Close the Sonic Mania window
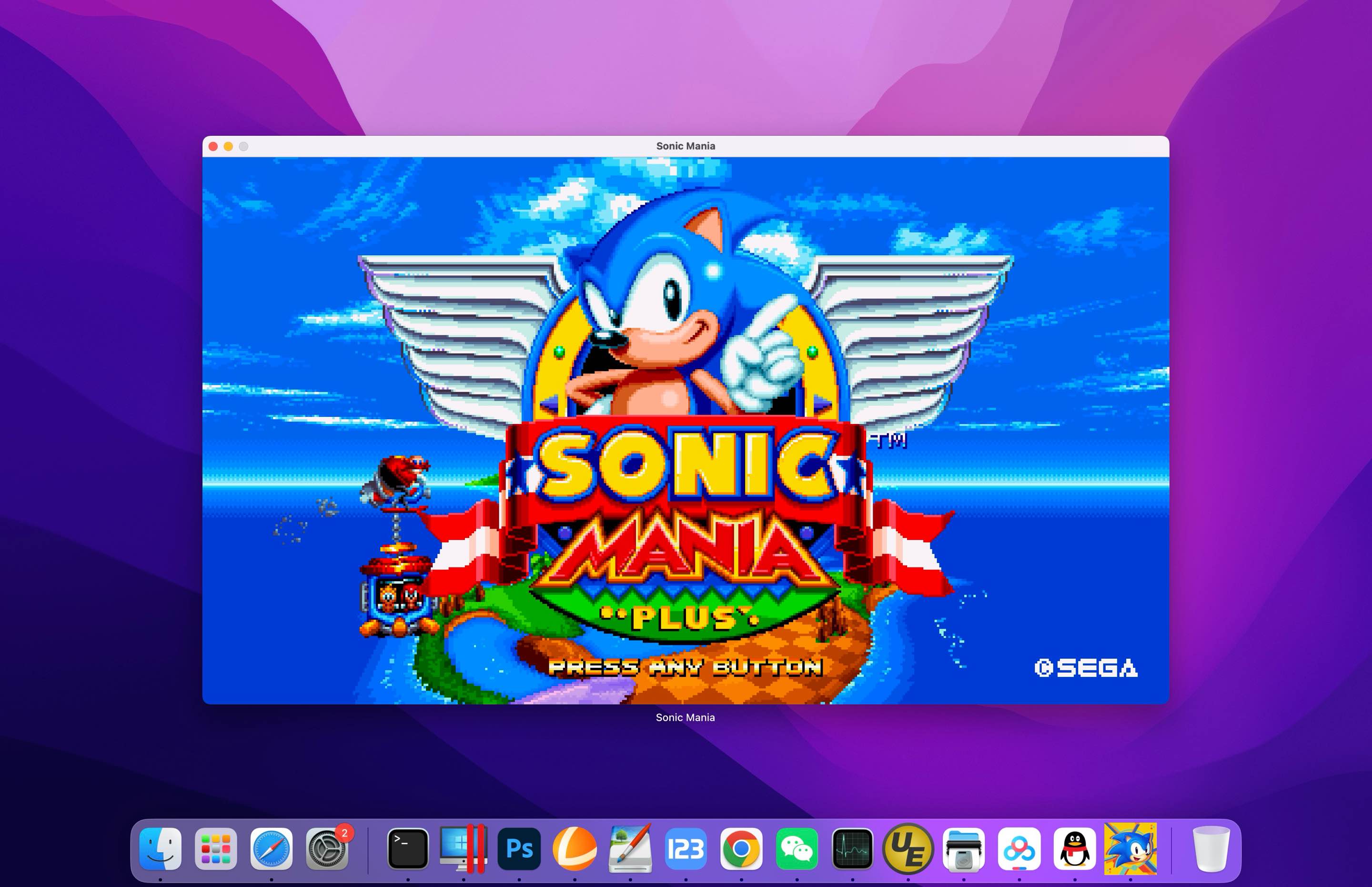The width and height of the screenshot is (1372, 887). [x=213, y=146]
